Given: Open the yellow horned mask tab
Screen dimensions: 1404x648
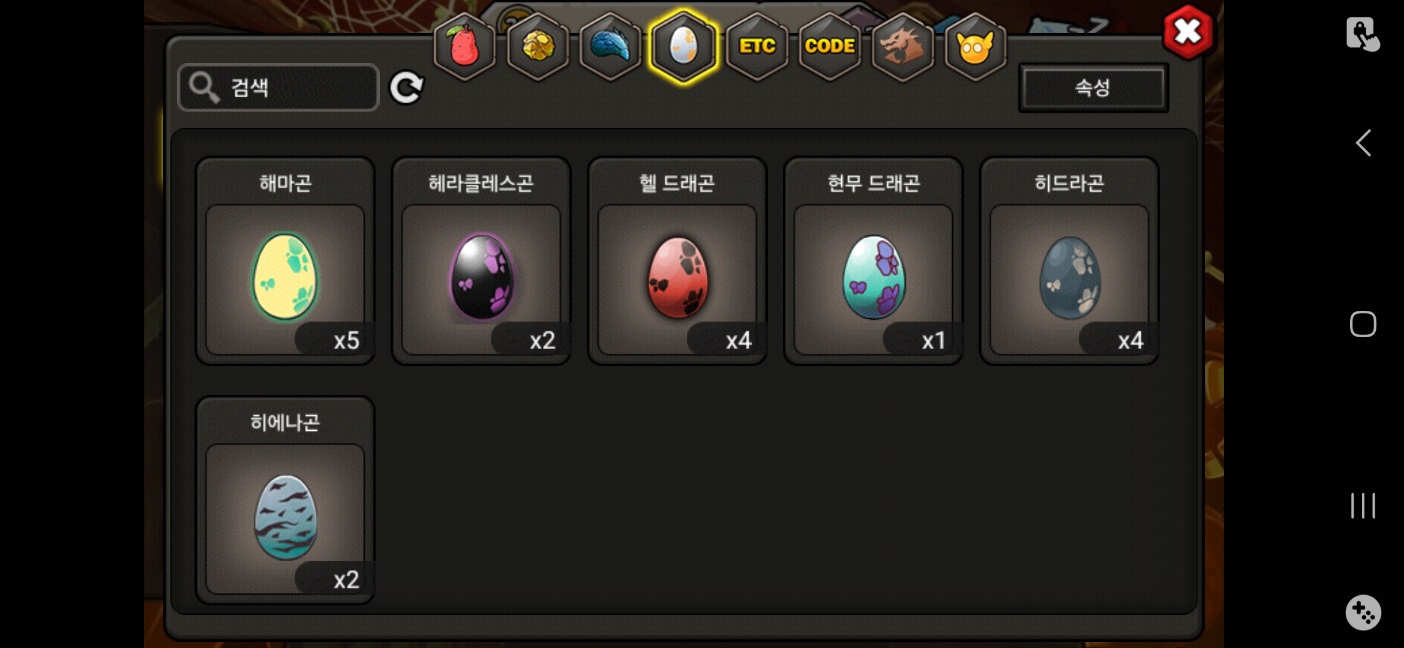Looking at the screenshot, I should pyautogui.click(x=975, y=46).
